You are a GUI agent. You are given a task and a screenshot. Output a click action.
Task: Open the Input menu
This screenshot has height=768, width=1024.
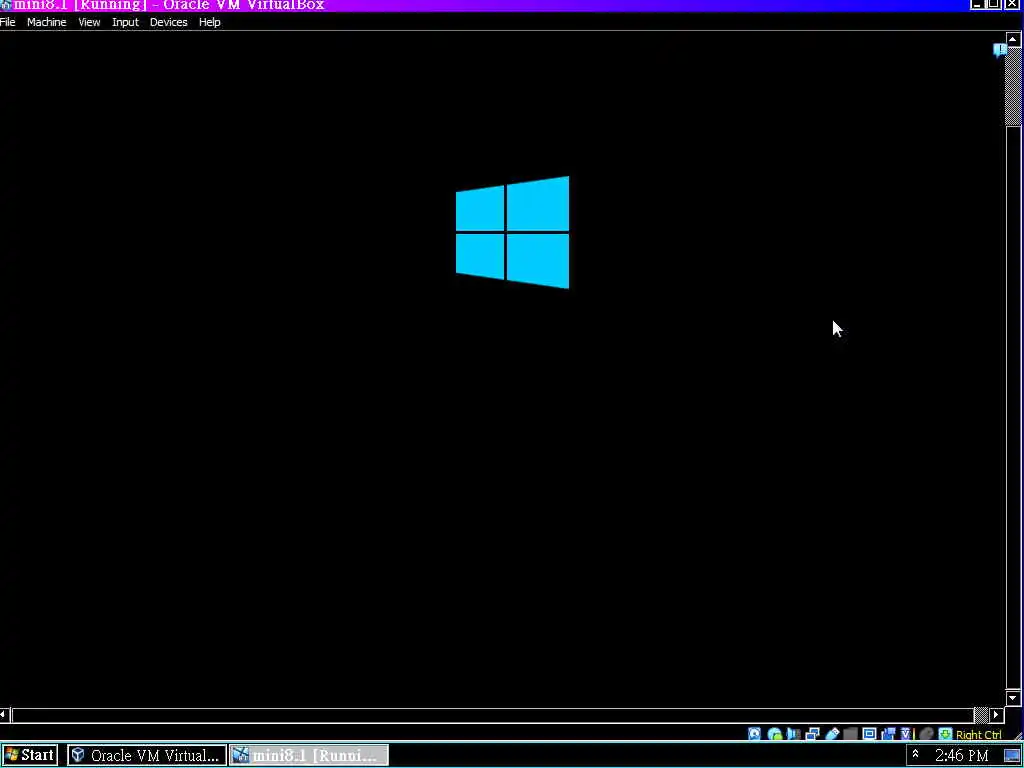[x=125, y=22]
